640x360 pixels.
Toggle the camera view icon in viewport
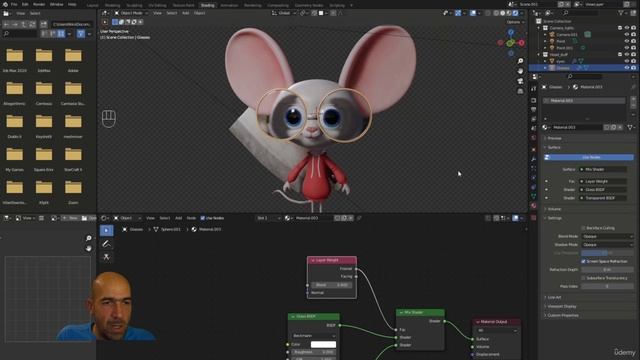coord(520,81)
